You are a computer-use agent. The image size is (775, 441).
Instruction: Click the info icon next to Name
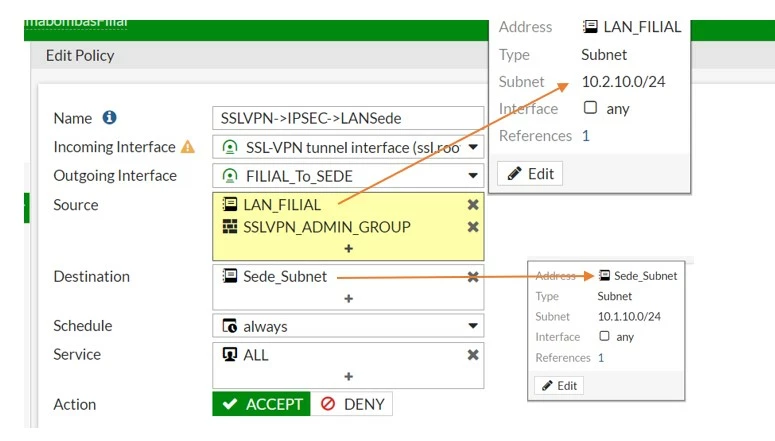tap(109, 118)
